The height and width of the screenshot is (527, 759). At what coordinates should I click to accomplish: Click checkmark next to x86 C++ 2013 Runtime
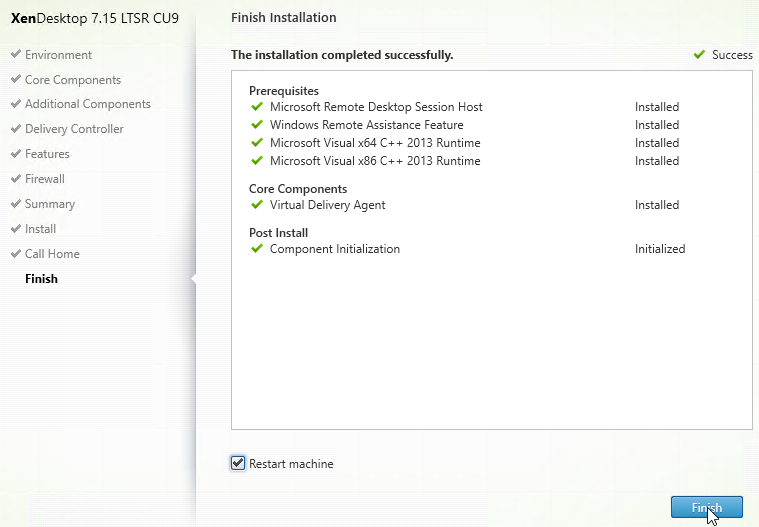[257, 160]
